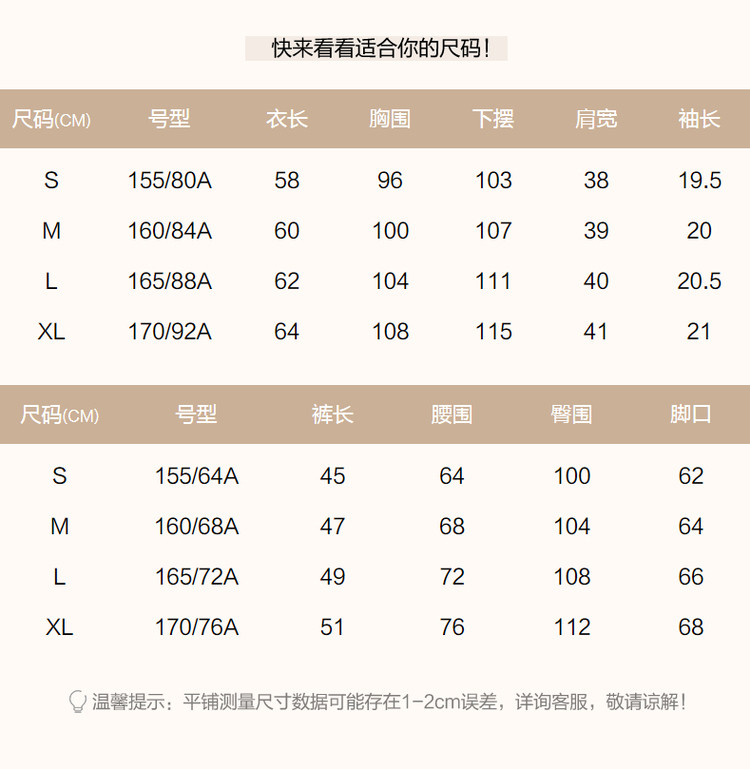The height and width of the screenshot is (769, 750).
Task: Click the 20.5 sleeve length value
Action: tap(699, 281)
